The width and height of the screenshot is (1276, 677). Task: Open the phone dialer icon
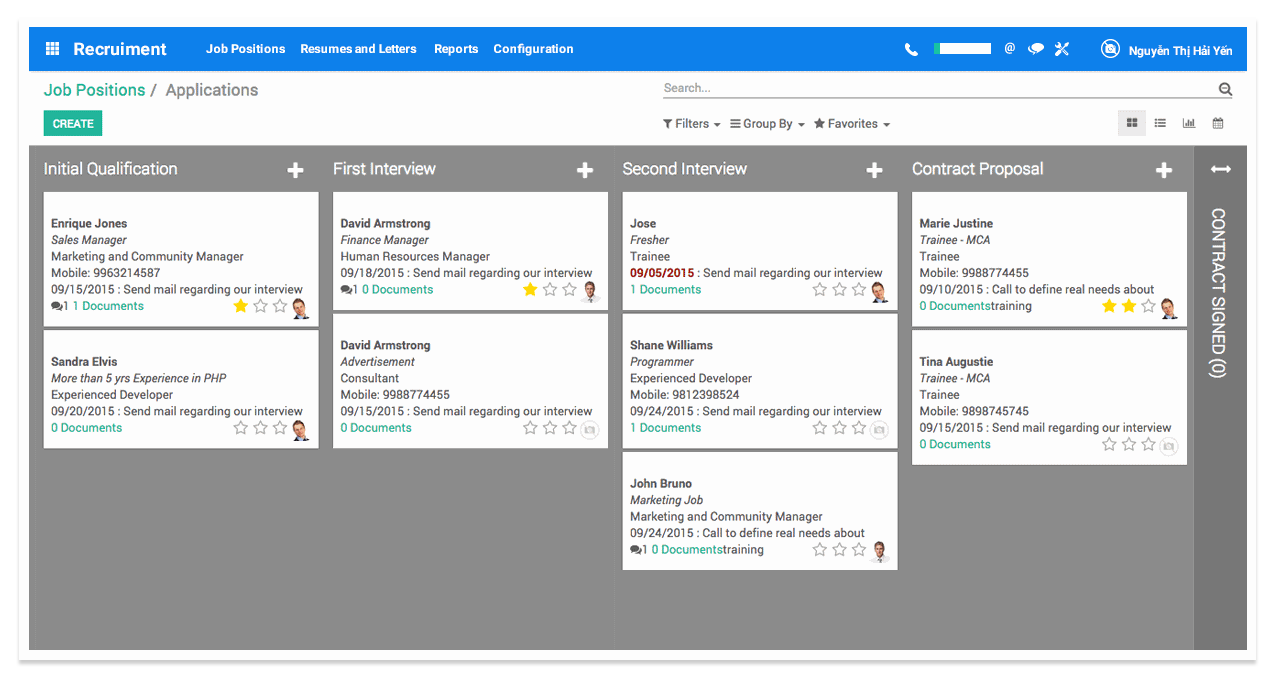coord(911,48)
